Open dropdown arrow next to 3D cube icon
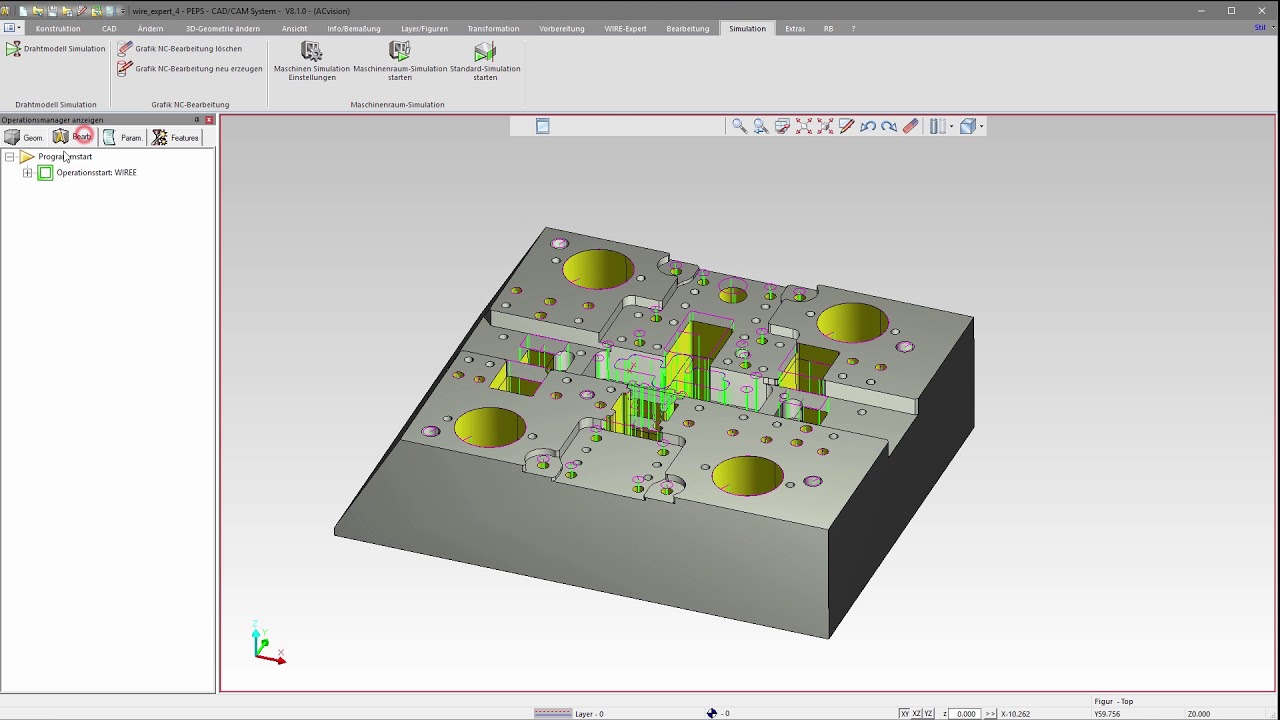1280x720 pixels. pyautogui.click(x=982, y=126)
